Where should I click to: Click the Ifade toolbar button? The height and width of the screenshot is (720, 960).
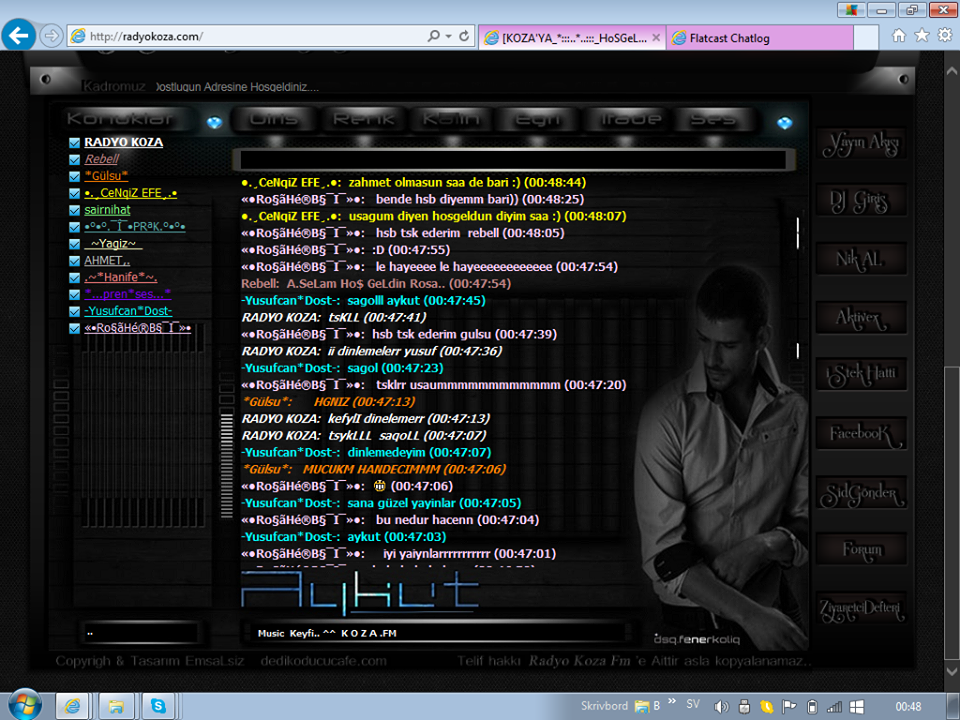[631, 119]
